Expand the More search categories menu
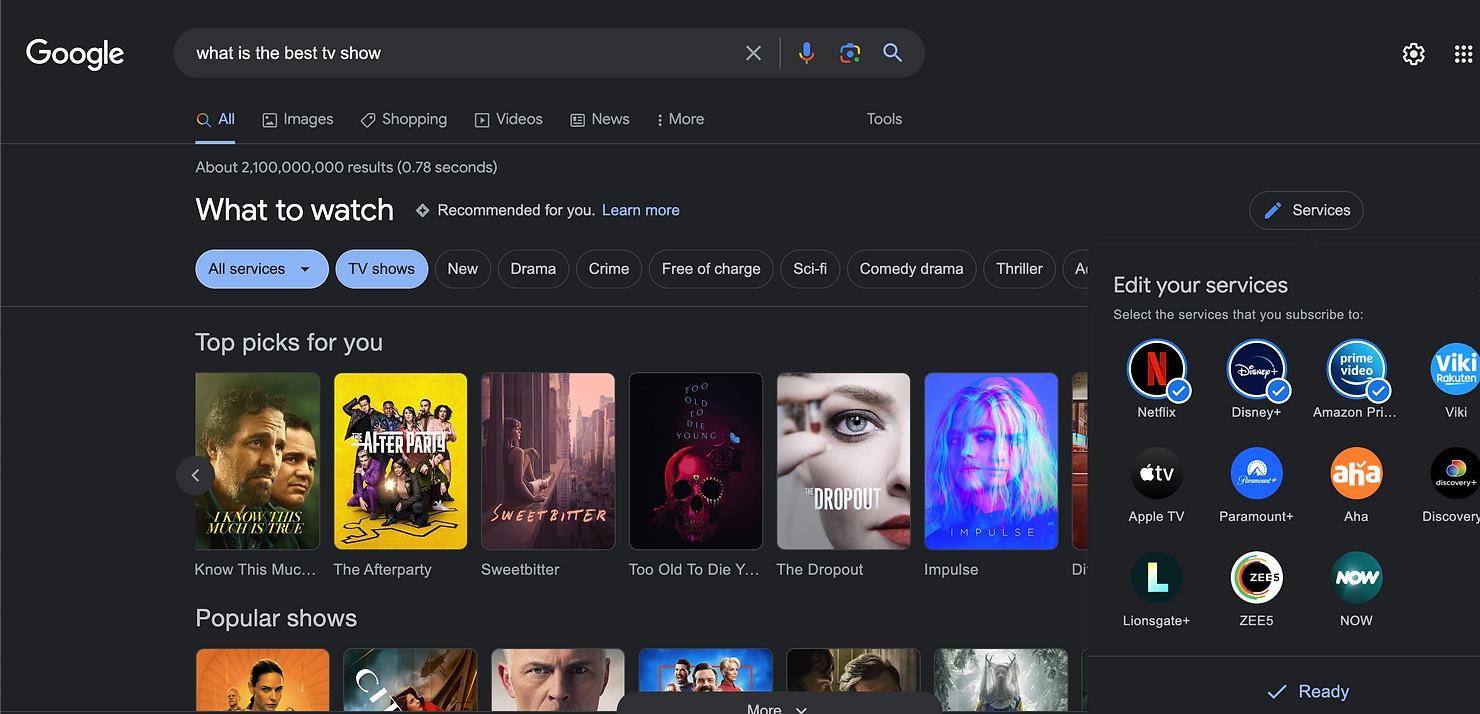The height and width of the screenshot is (714, 1480). [x=680, y=119]
